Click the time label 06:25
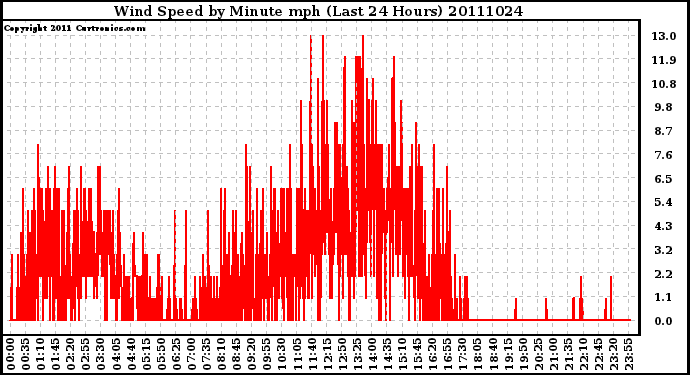Screen dimensions: 690x375 coord(176,355)
